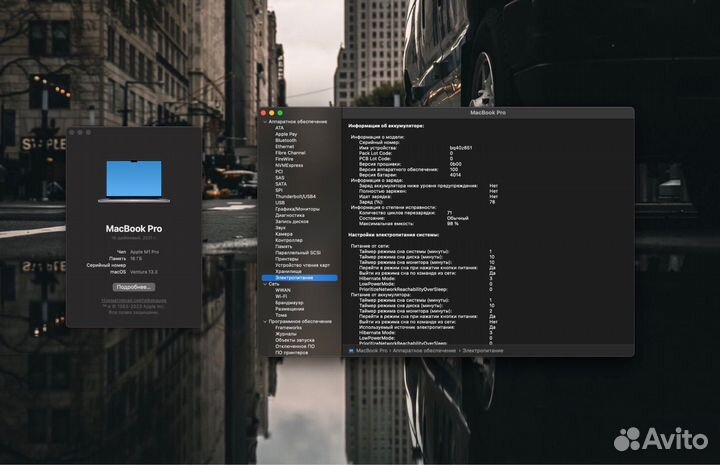The image size is (720, 465).
Task: Choose Графика/Мониторы in the sidebar
Action: (297, 209)
